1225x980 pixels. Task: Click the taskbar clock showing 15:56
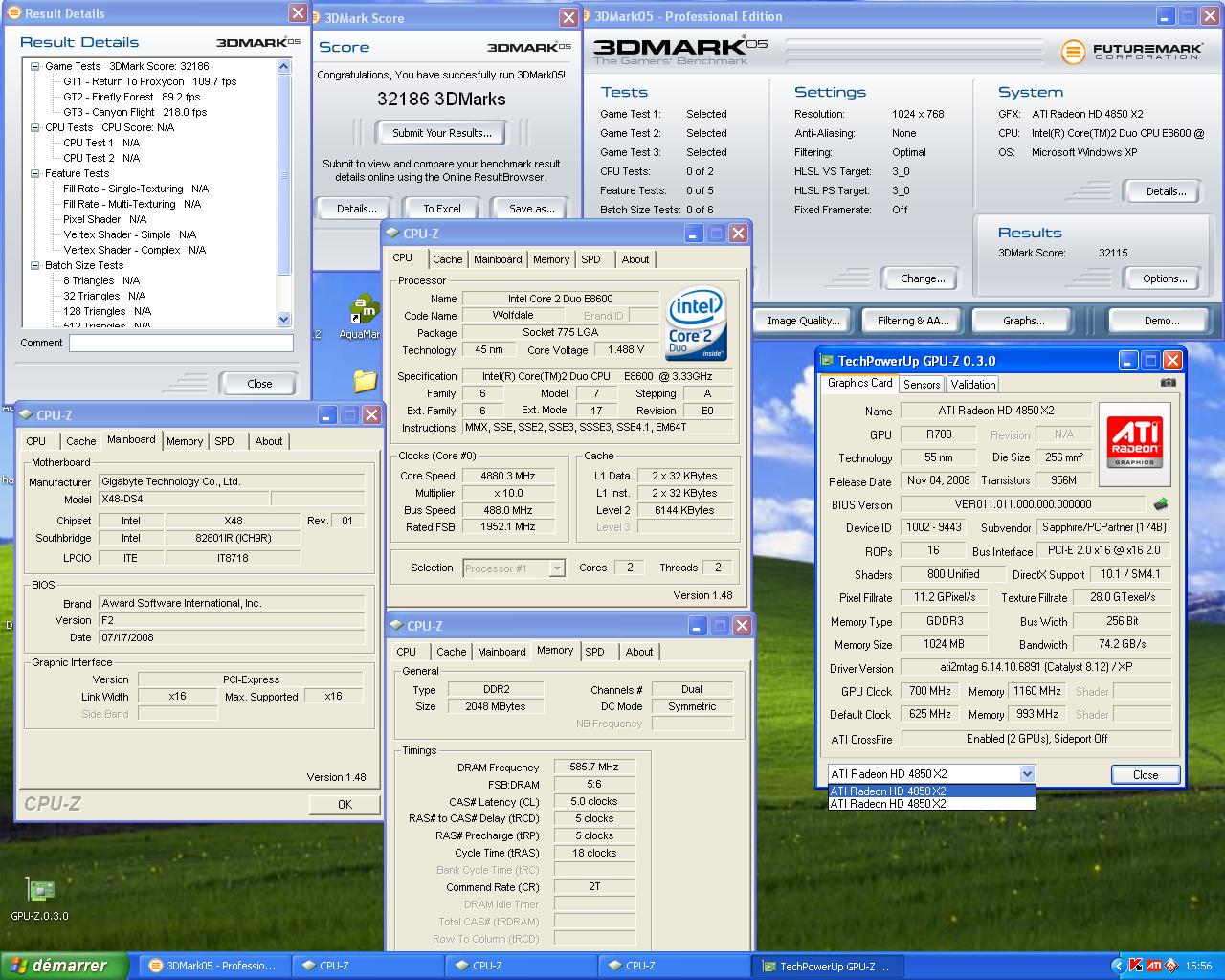coord(1198,966)
